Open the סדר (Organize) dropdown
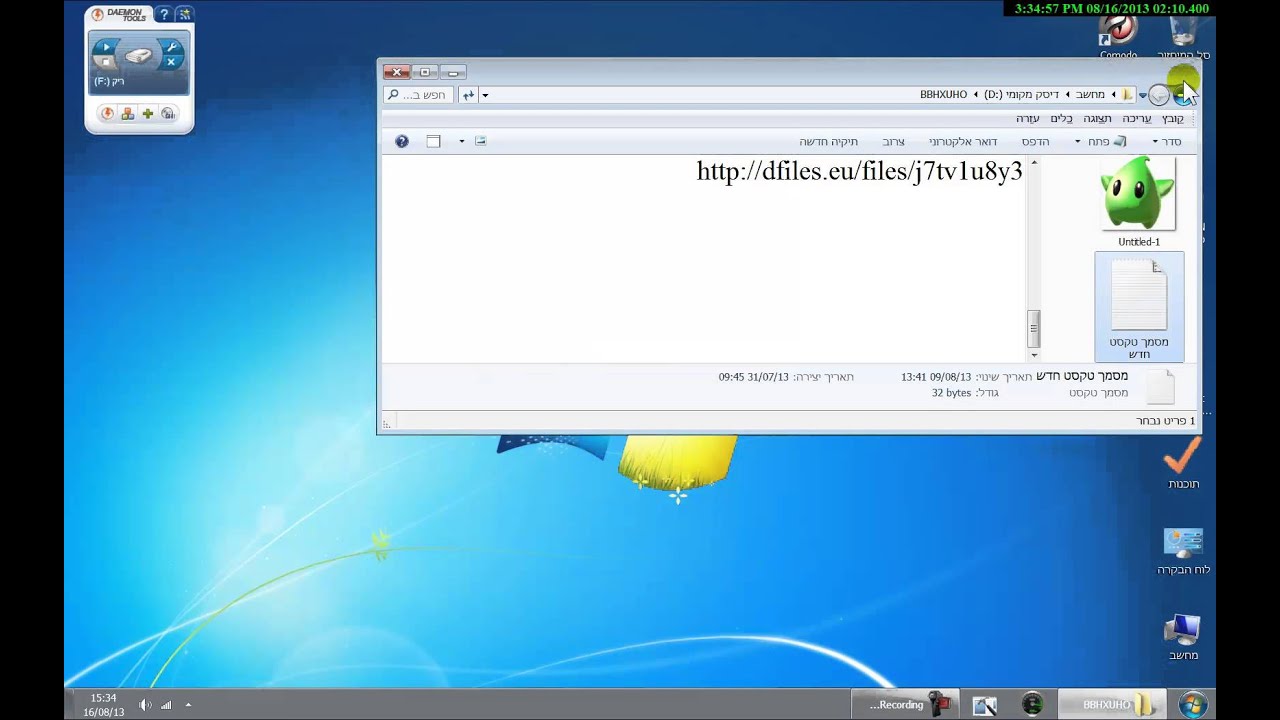 click(1166, 142)
